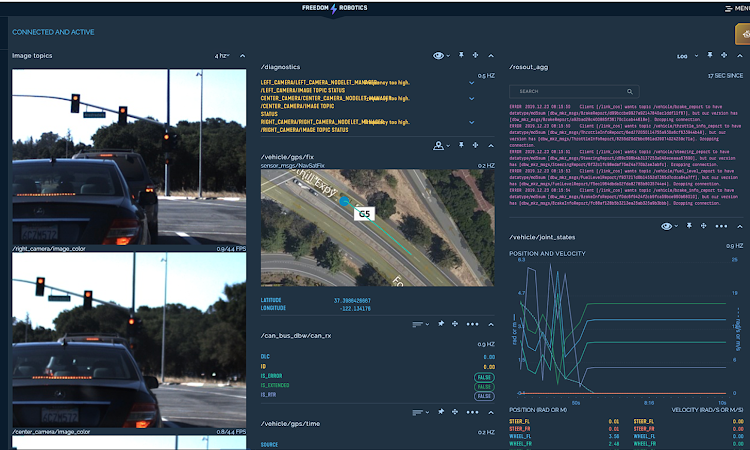This screenshot has height=450, width=750.
Task: Click the IS_ERROR FALSE badge
Action: [484, 377]
